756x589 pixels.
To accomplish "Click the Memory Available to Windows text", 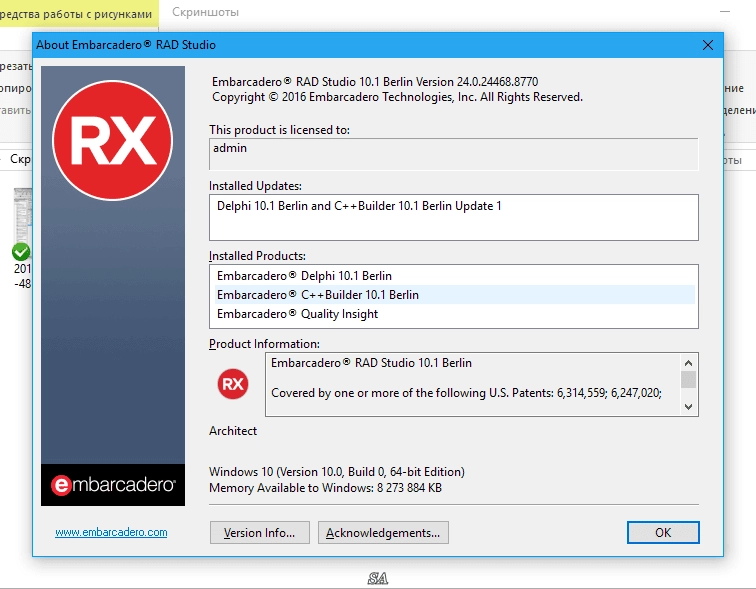I will tap(325, 488).
